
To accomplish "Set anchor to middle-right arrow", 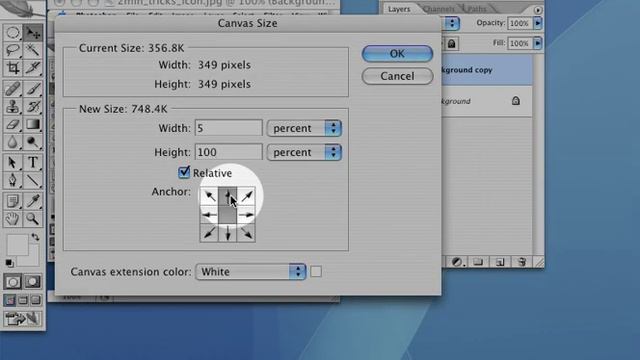I will tap(246, 215).
